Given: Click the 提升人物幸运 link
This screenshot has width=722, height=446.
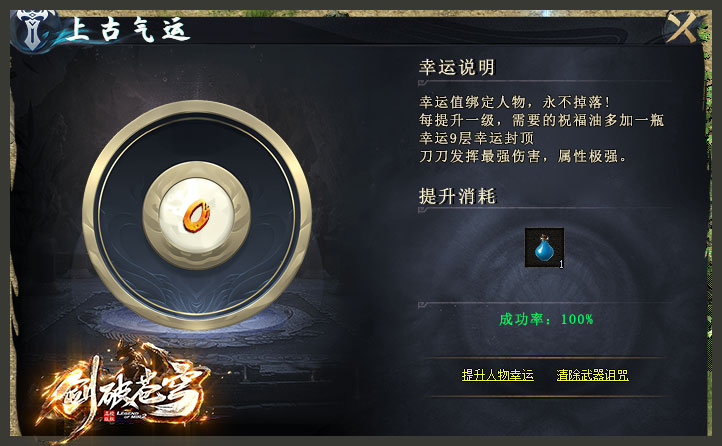Looking at the screenshot, I should click(x=498, y=375).
